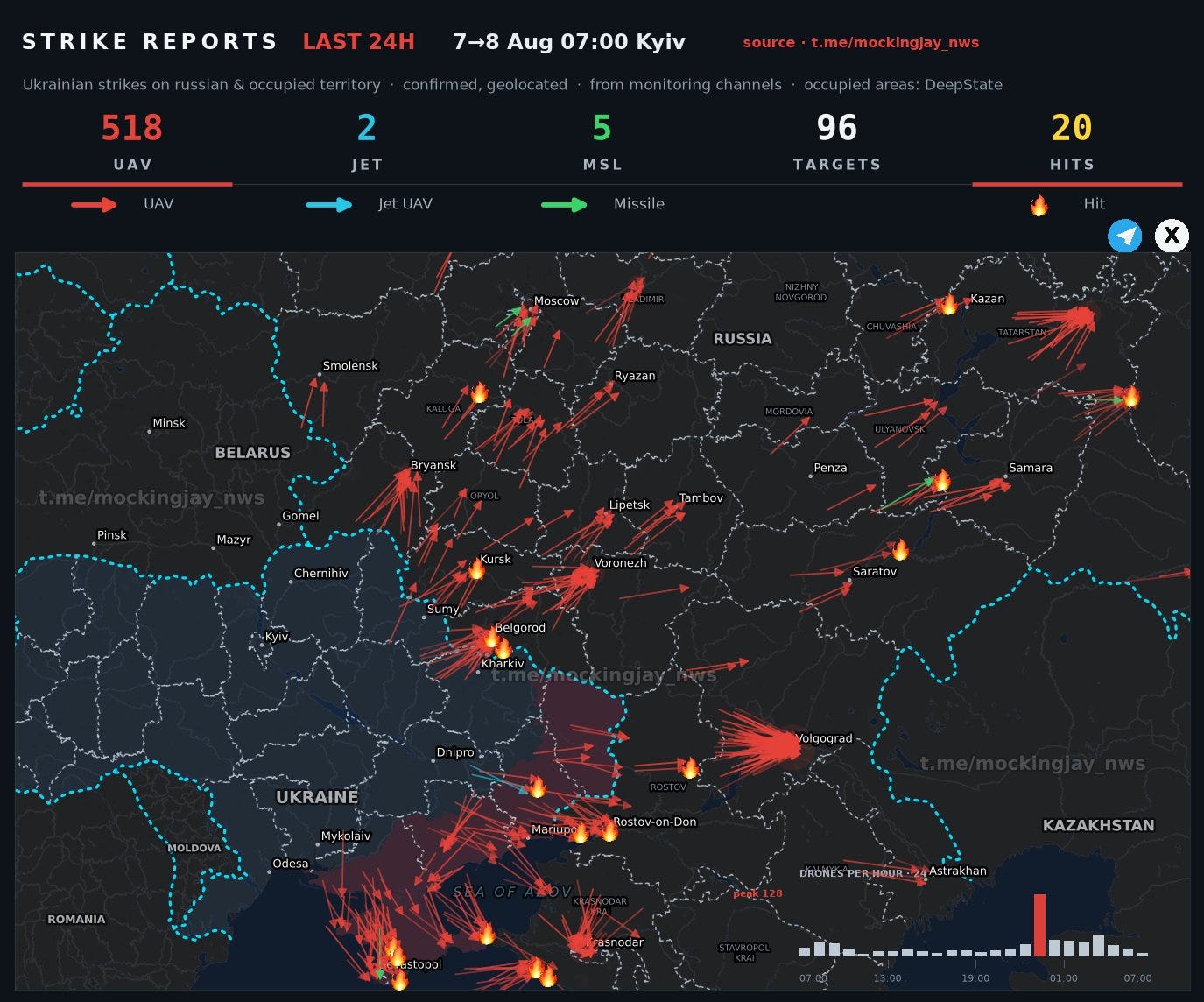The width and height of the screenshot is (1204, 1002).
Task: Click the Voronezh city label
Action: point(621,563)
